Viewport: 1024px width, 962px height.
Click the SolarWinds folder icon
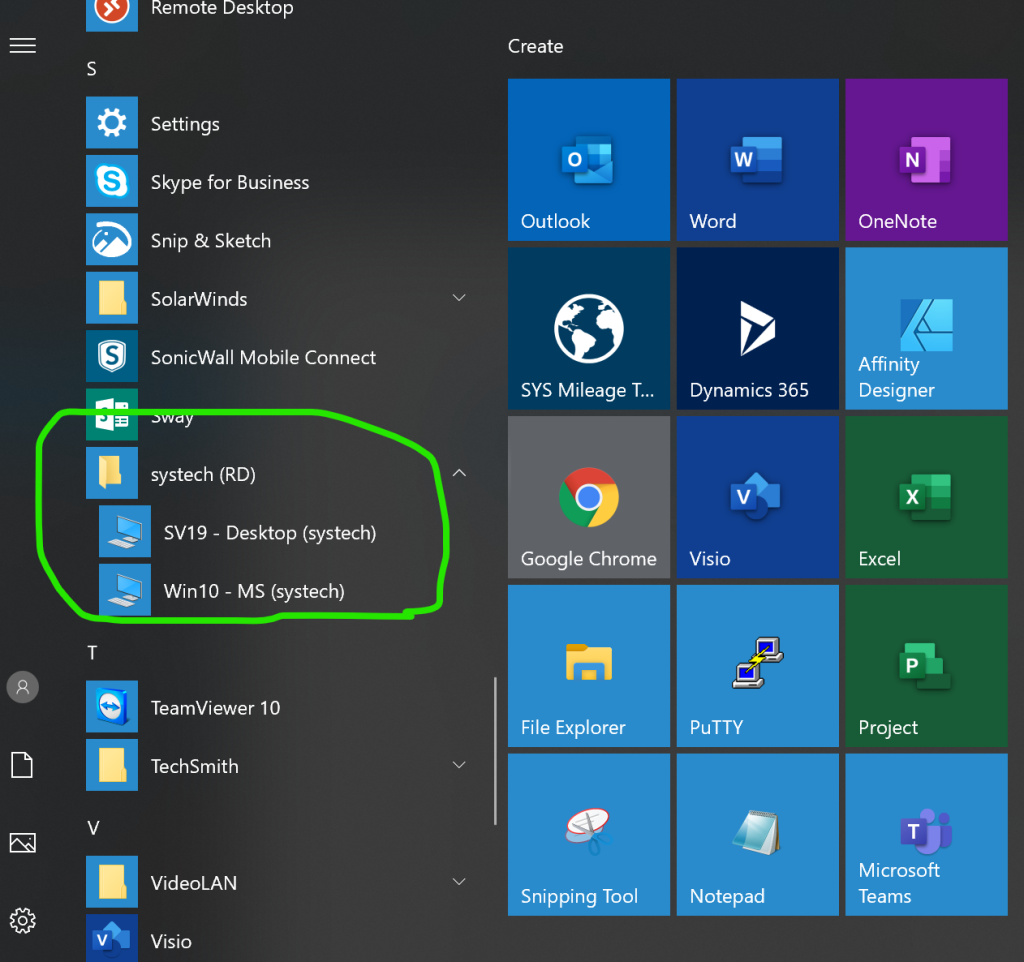112,298
